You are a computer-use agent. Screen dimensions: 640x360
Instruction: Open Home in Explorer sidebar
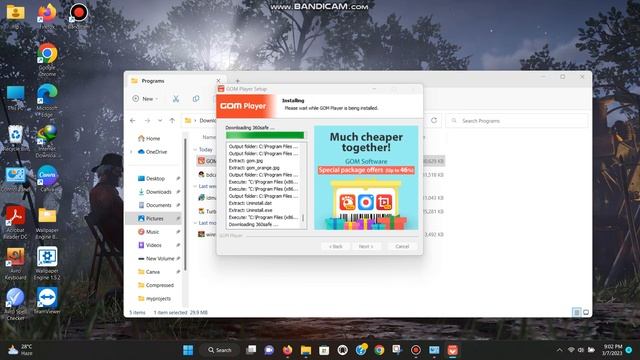point(149,138)
